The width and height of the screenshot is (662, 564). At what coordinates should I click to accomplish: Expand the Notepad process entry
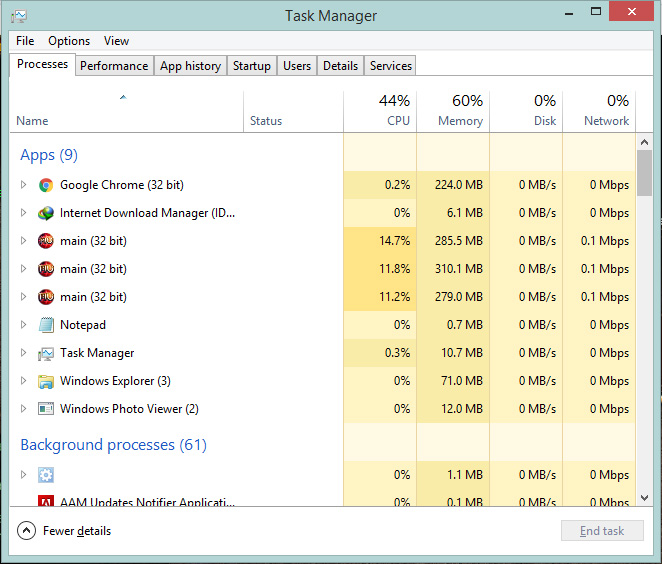pyautogui.click(x=24, y=325)
